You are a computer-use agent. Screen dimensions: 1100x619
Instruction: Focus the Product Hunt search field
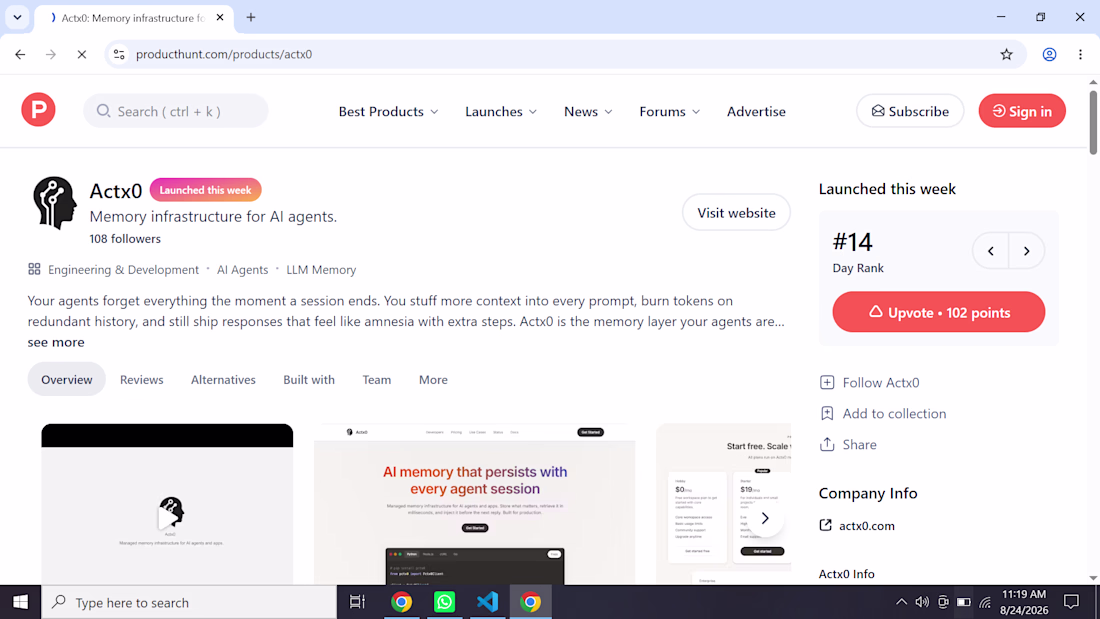coord(175,111)
